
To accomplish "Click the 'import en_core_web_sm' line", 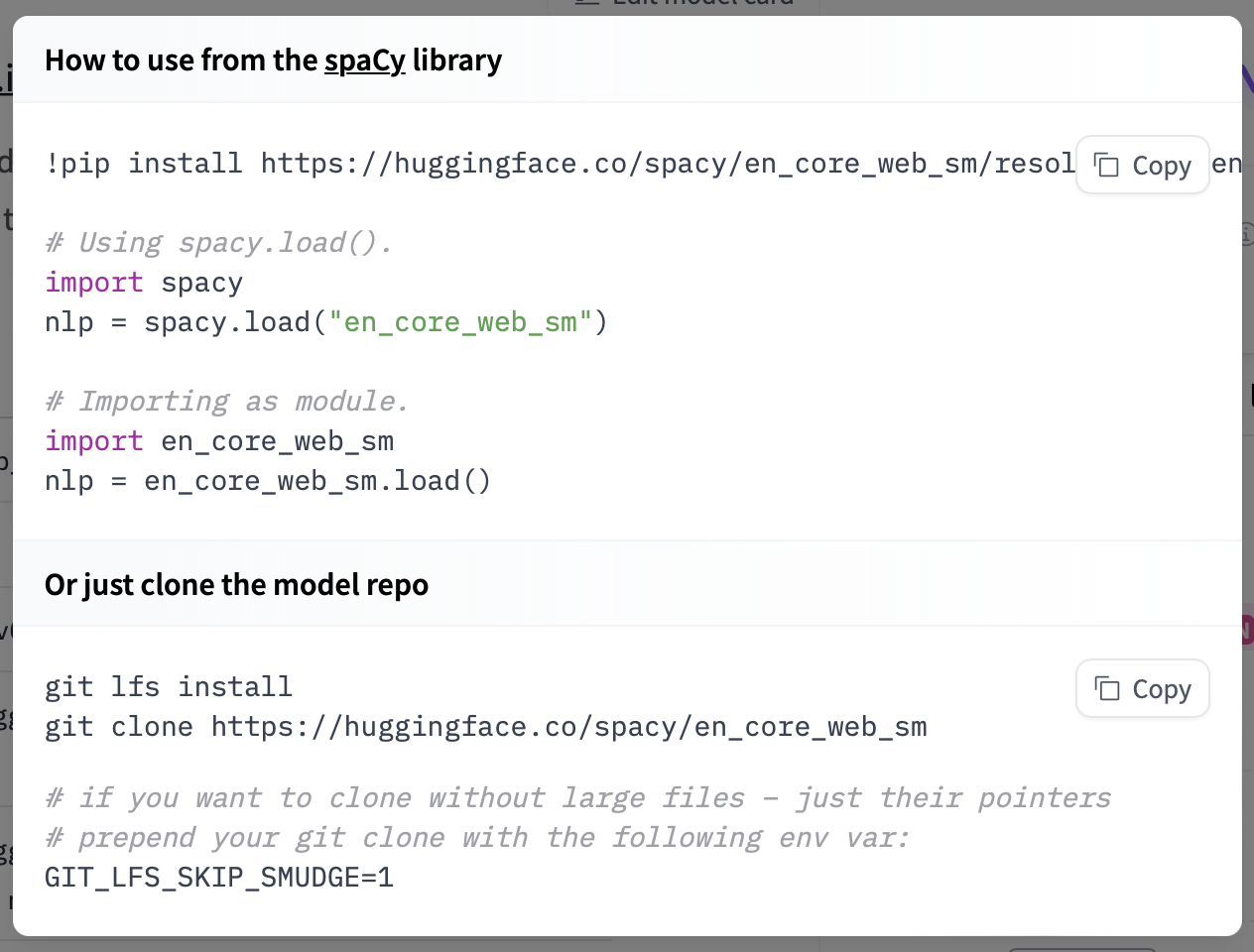I will click(219, 441).
